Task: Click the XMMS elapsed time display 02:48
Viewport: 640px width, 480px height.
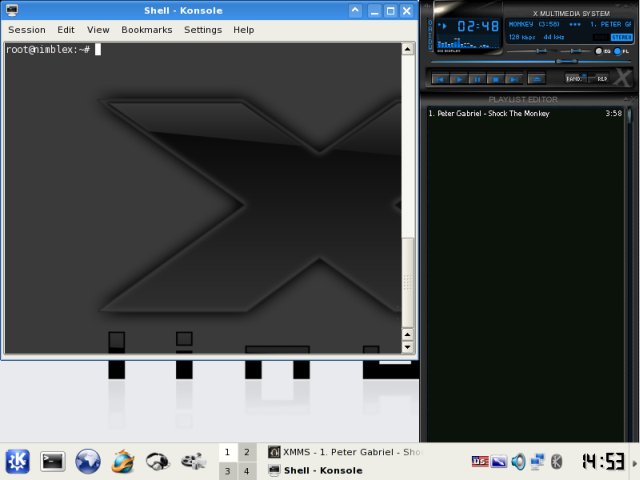Action: [478, 27]
